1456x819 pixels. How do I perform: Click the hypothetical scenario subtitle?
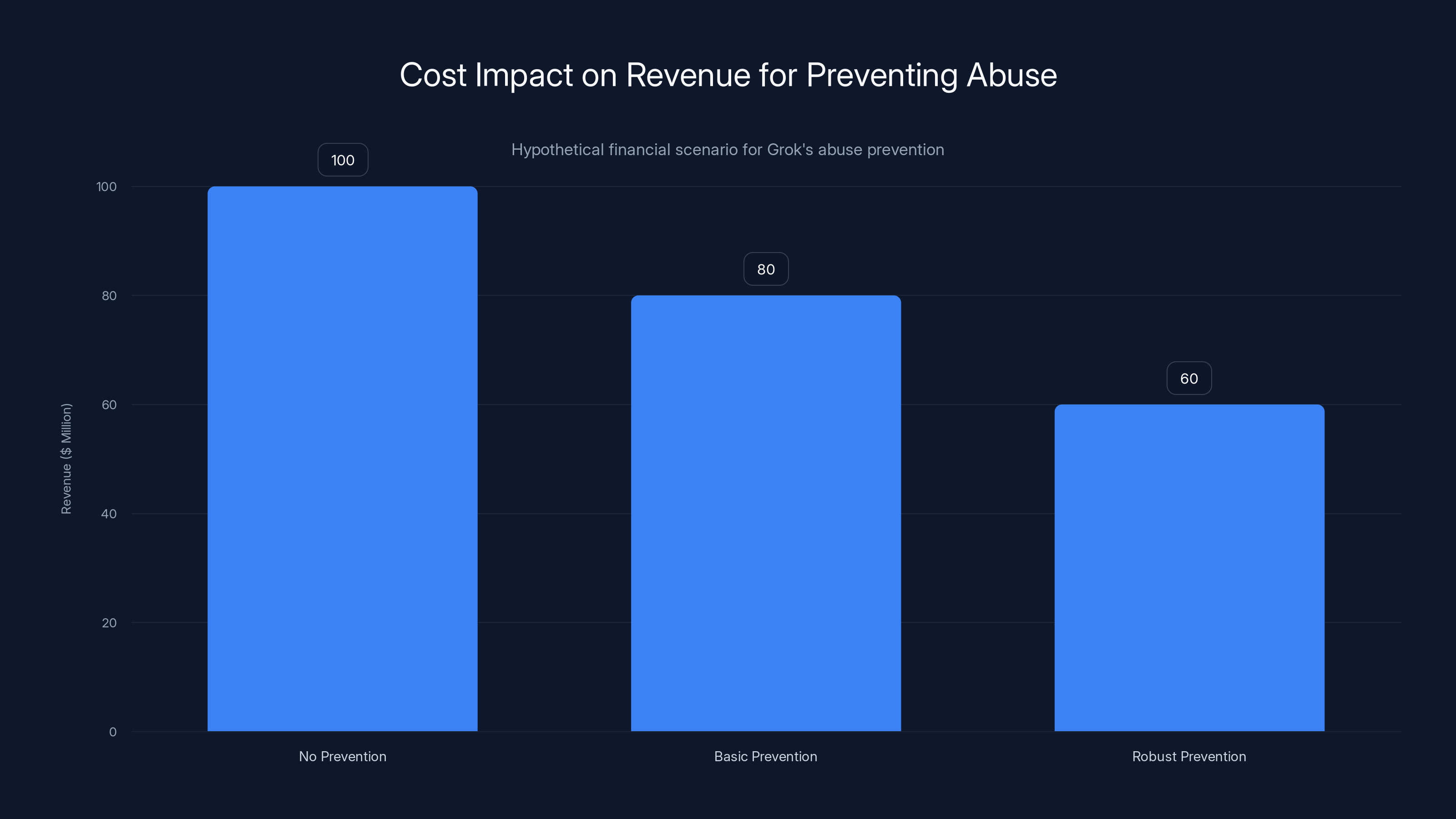728,150
